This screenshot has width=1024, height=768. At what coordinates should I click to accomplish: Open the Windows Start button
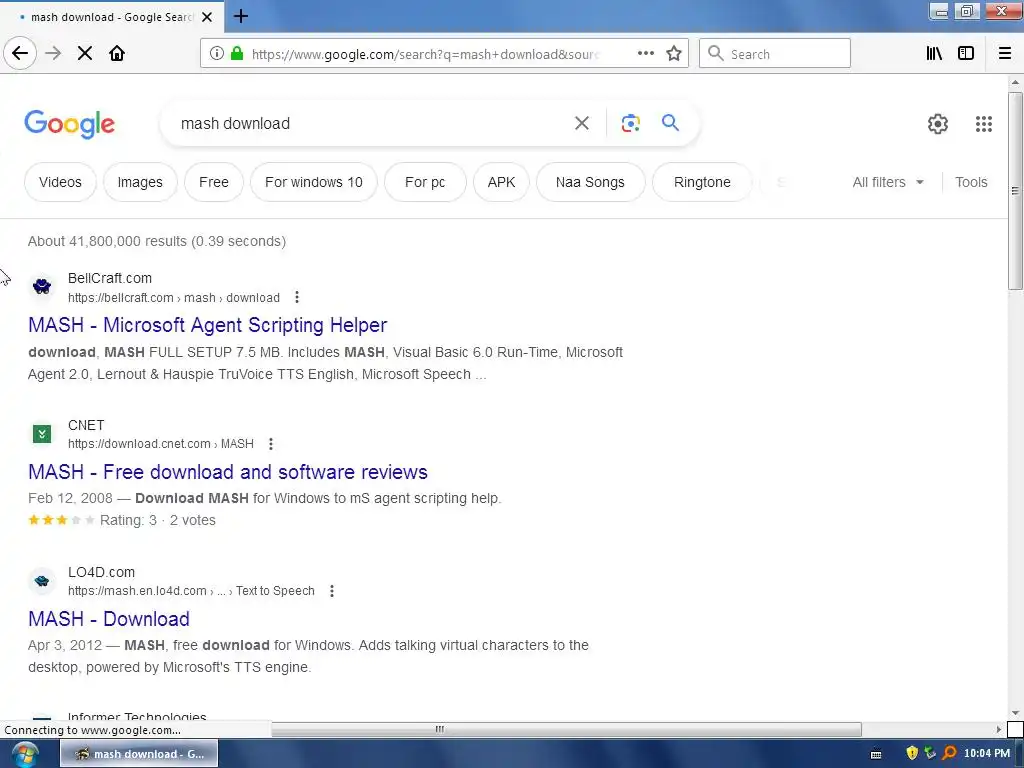pos(24,754)
